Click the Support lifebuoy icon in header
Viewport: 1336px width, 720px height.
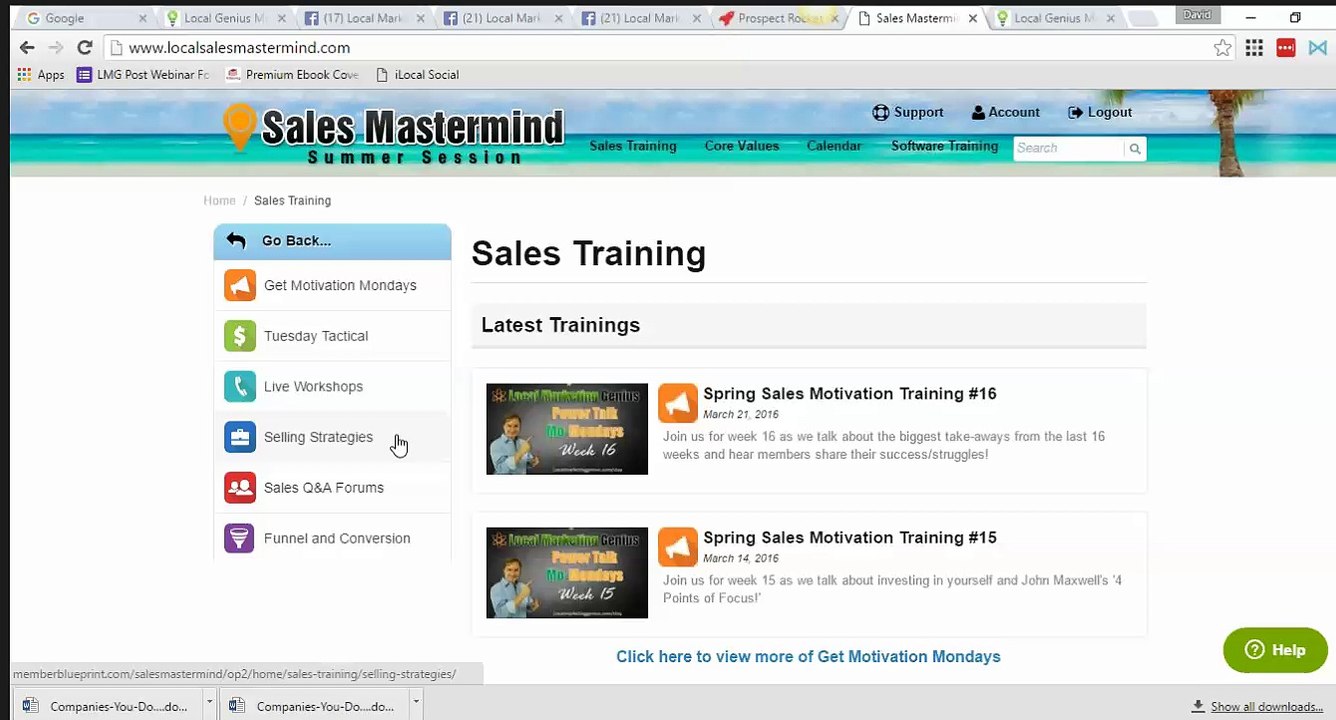[x=880, y=112]
